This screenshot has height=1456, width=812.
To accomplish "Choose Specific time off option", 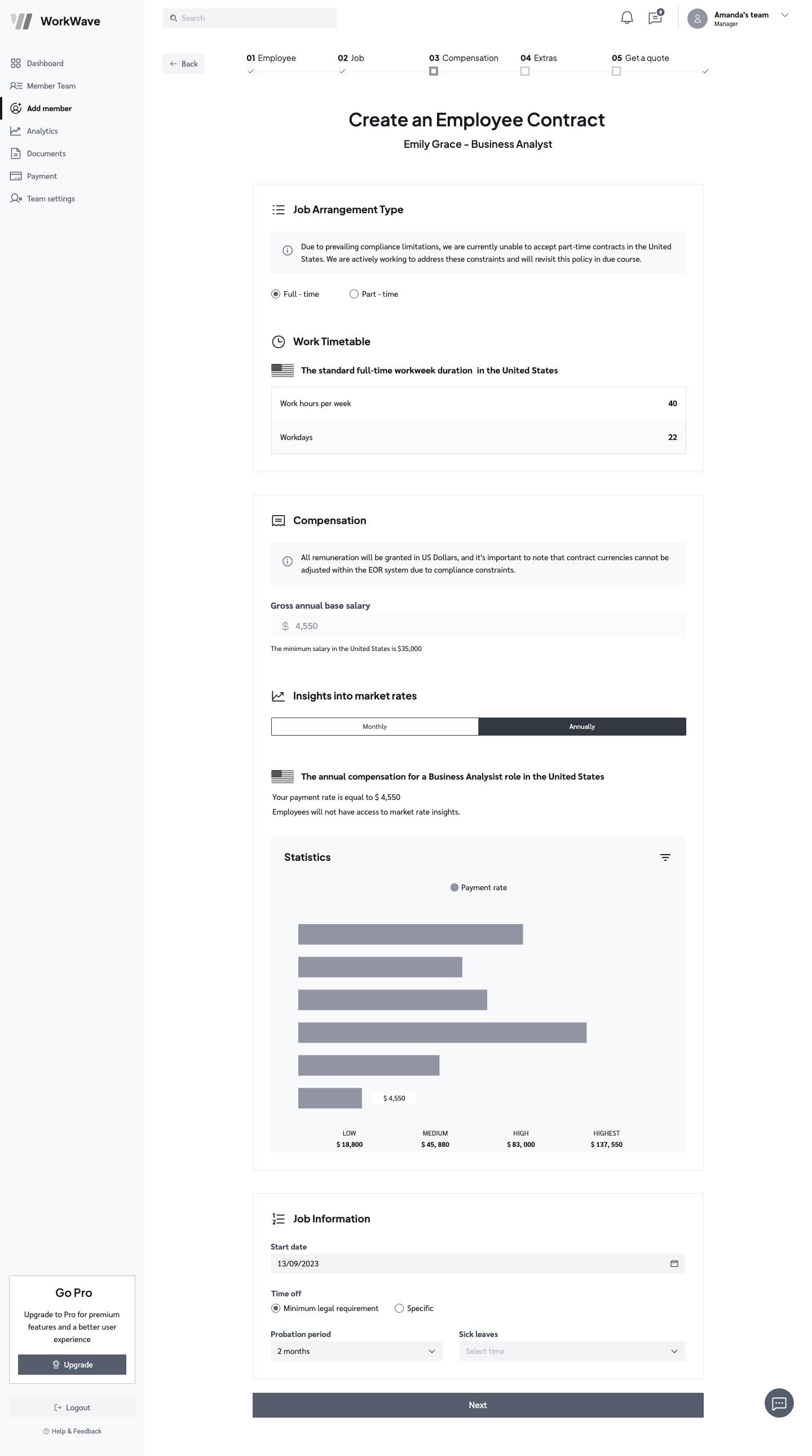I will point(399,1308).
